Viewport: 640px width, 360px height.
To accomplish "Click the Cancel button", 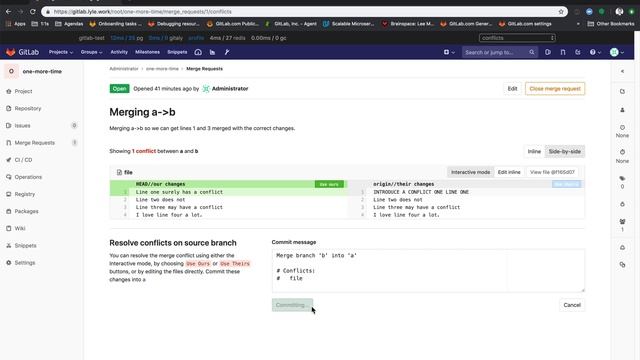I will [572, 305].
